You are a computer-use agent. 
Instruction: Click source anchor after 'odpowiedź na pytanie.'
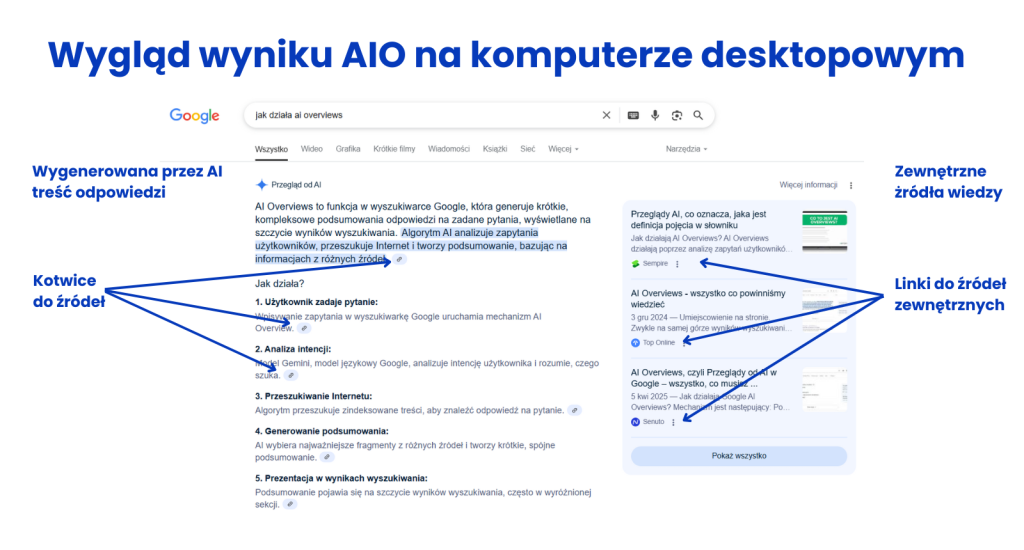(x=575, y=411)
